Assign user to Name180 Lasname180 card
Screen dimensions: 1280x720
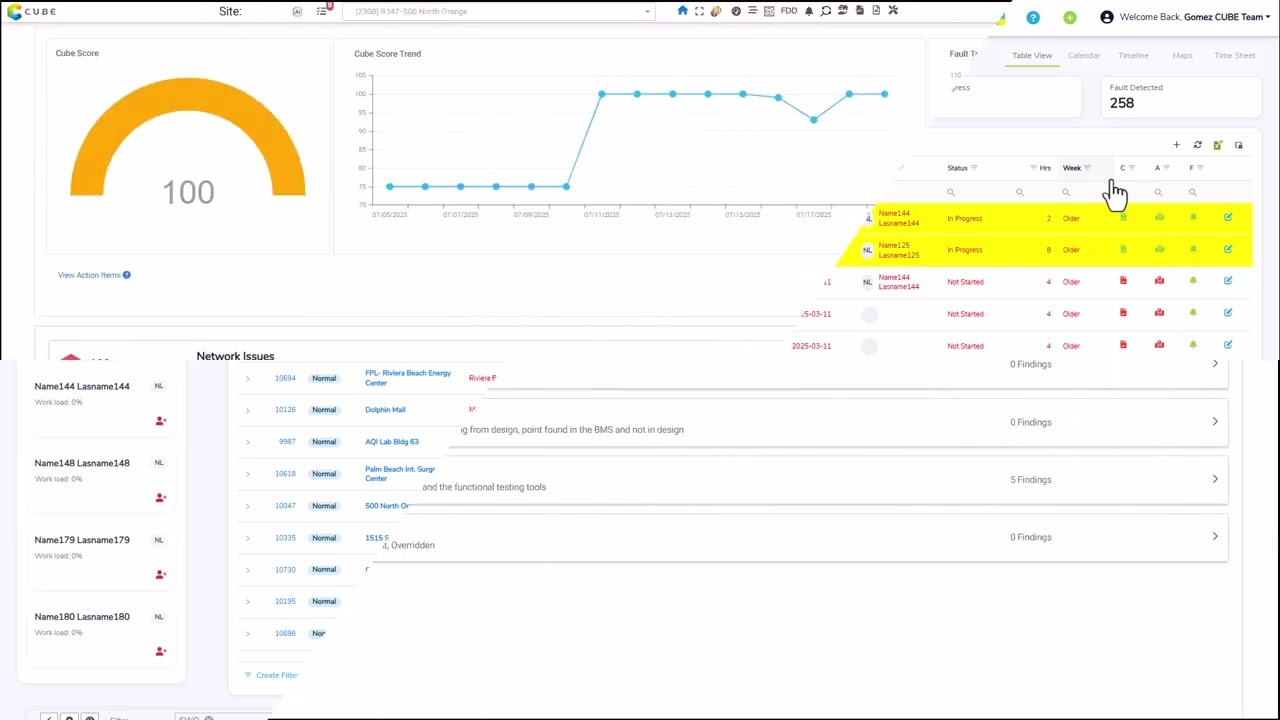[160, 651]
